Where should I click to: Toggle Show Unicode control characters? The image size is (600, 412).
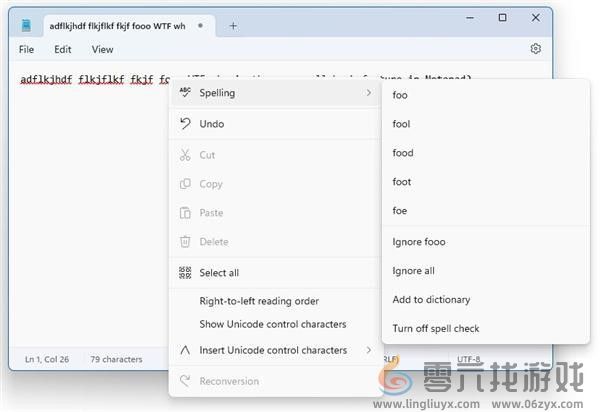pos(272,324)
